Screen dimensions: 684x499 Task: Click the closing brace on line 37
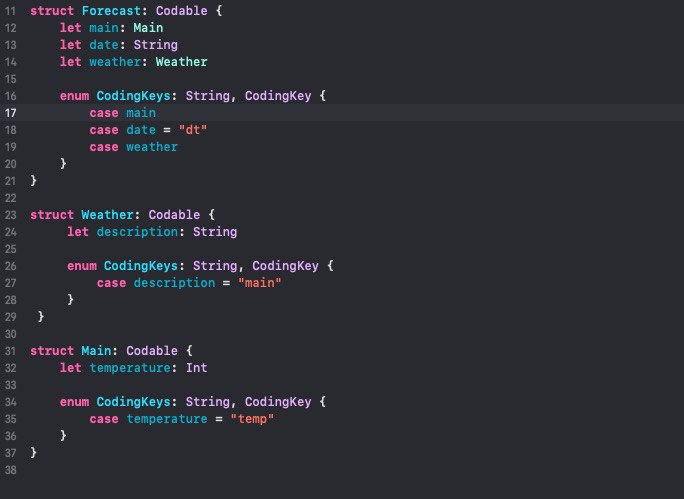[34, 453]
